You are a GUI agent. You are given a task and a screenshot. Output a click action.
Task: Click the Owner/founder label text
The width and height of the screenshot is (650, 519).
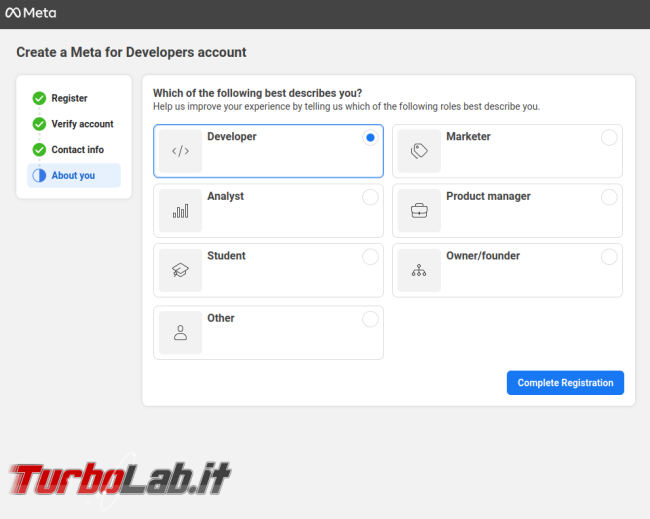tap(483, 256)
